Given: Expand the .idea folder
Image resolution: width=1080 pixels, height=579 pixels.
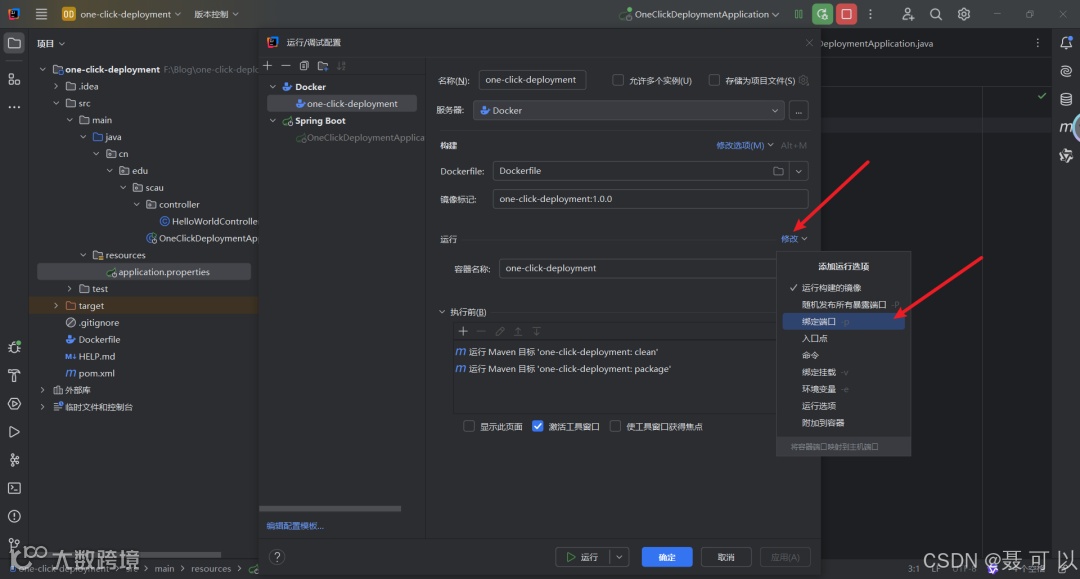Looking at the screenshot, I should coord(56,86).
